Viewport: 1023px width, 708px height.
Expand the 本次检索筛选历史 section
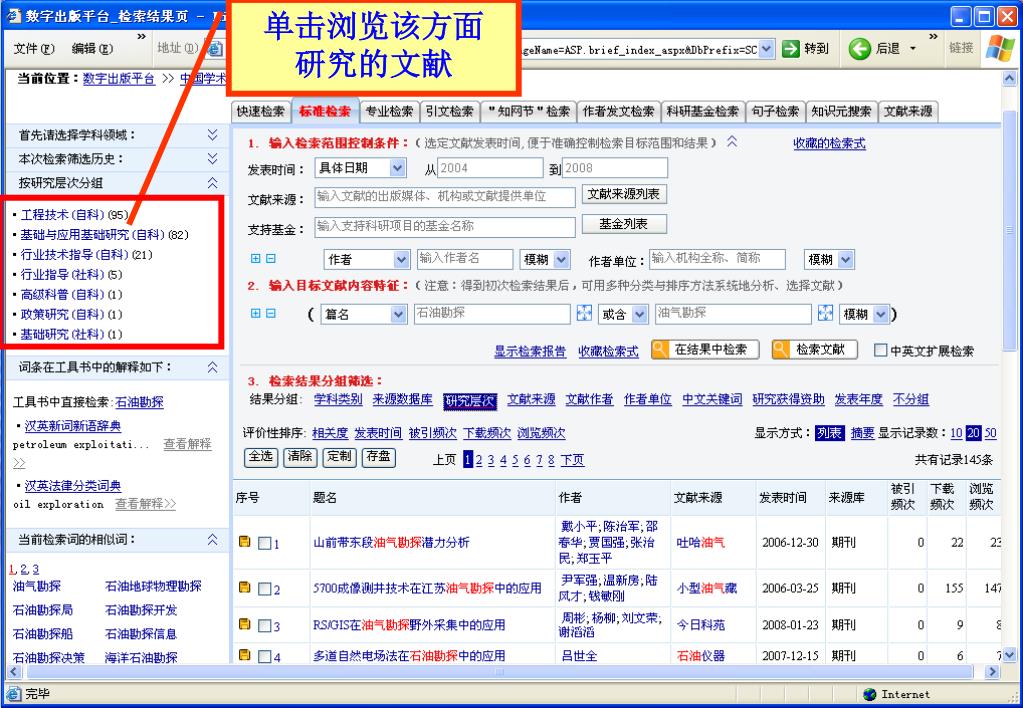tap(213, 159)
